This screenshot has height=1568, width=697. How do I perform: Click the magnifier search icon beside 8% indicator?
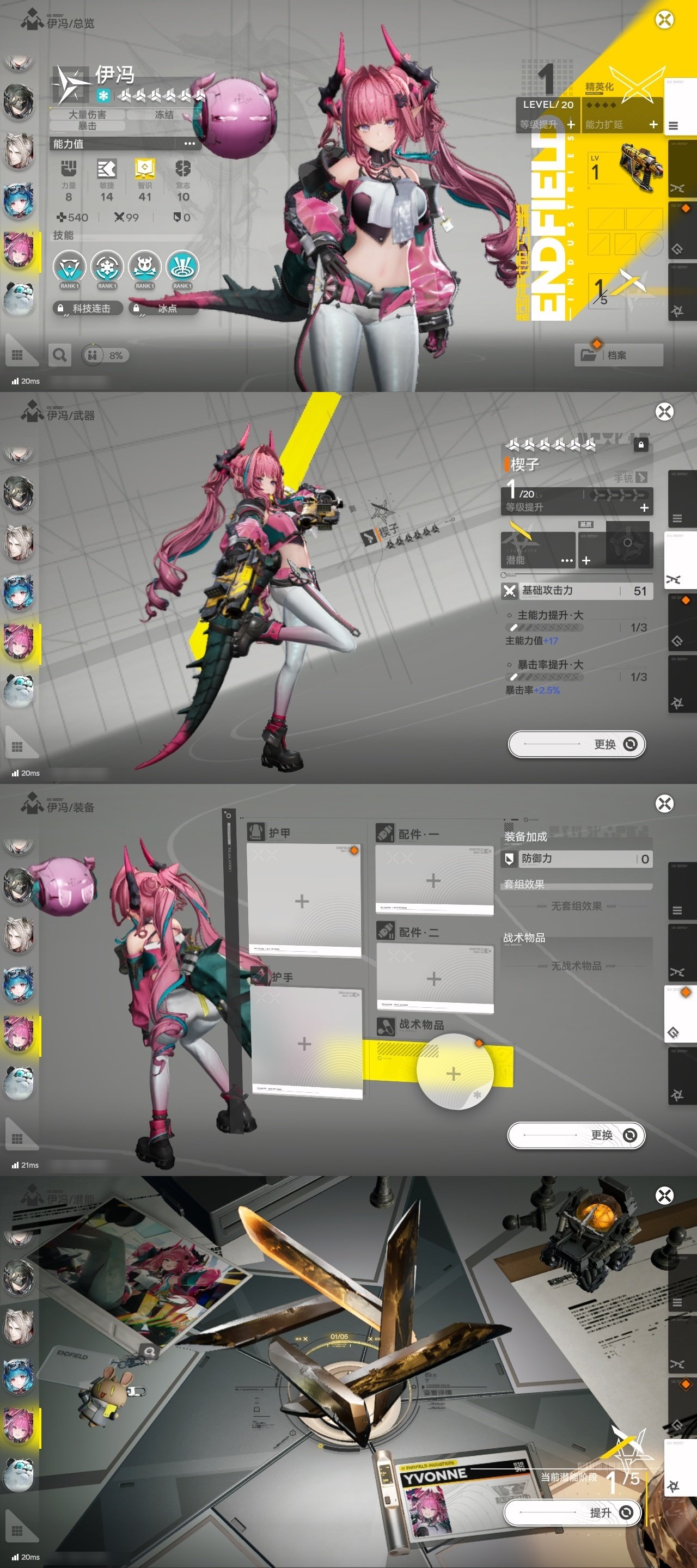60,355
